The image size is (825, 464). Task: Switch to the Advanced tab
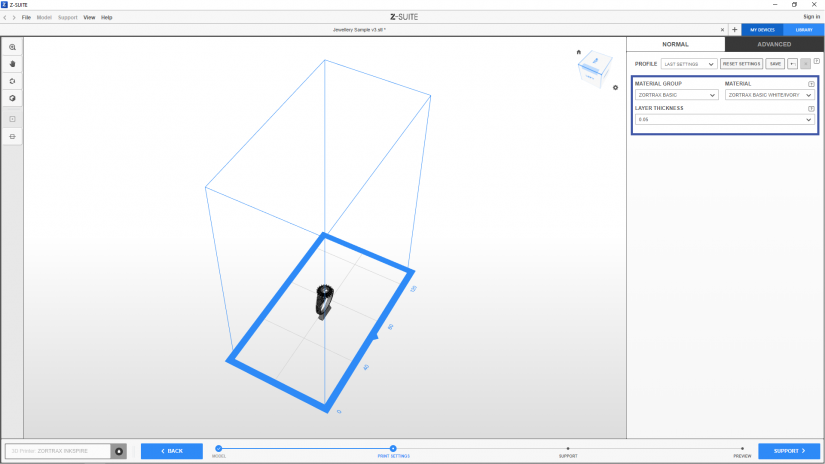tap(774, 44)
